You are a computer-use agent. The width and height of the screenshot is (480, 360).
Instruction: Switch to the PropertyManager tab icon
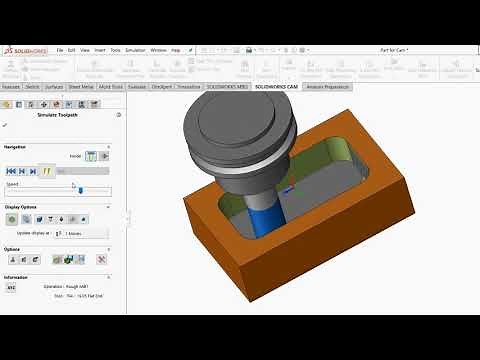click(19, 105)
